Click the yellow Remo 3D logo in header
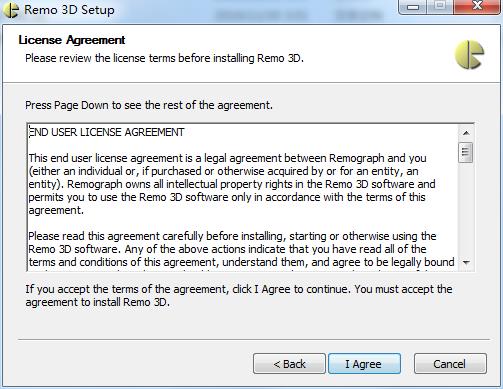 469,55
